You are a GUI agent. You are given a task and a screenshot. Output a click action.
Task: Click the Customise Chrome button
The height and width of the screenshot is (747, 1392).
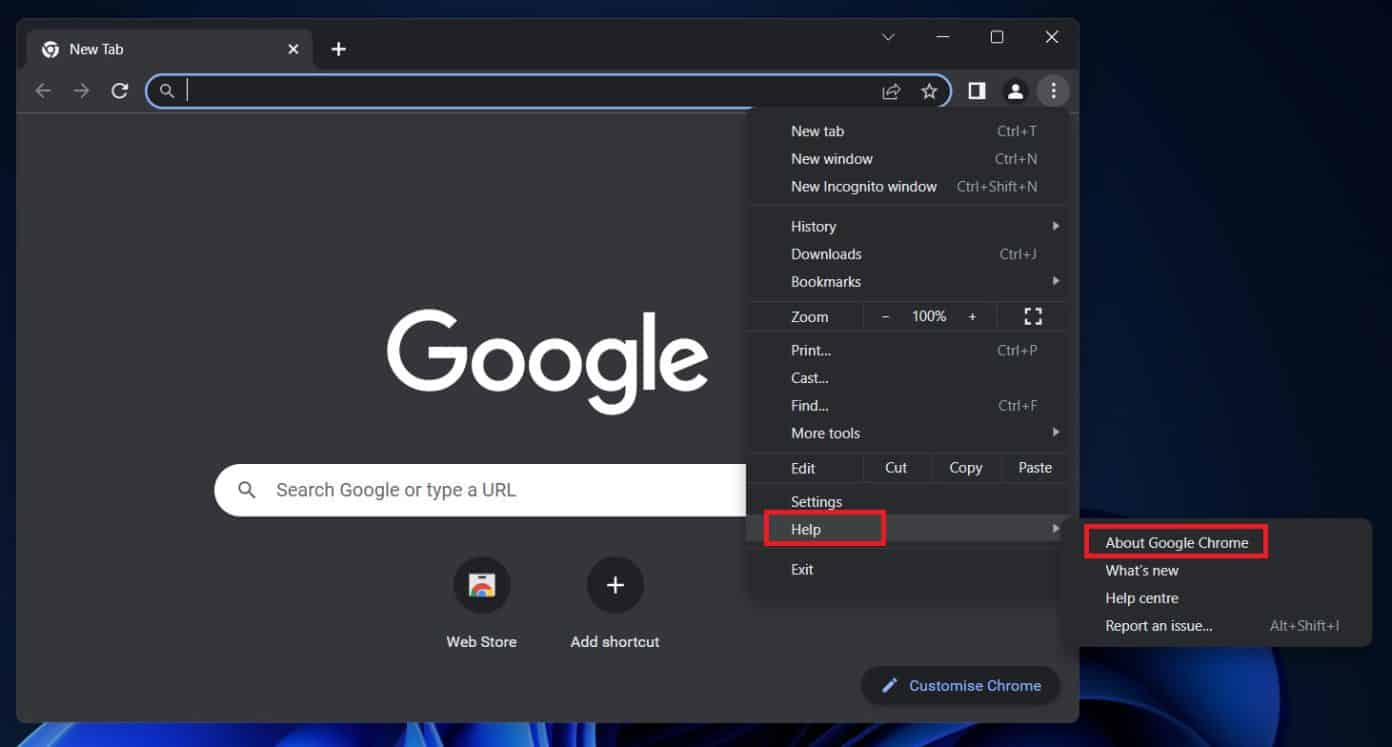pyautogui.click(x=960, y=686)
